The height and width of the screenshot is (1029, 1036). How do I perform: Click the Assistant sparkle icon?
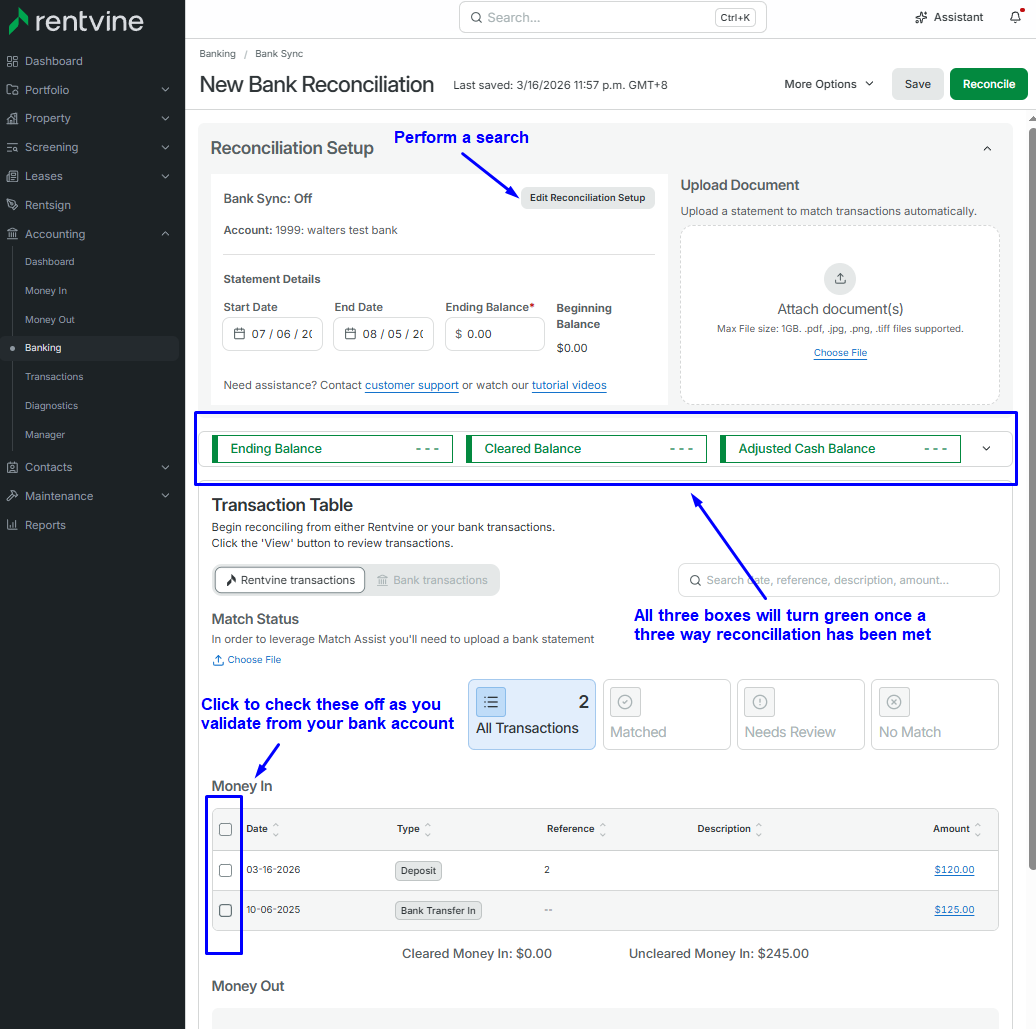921,18
